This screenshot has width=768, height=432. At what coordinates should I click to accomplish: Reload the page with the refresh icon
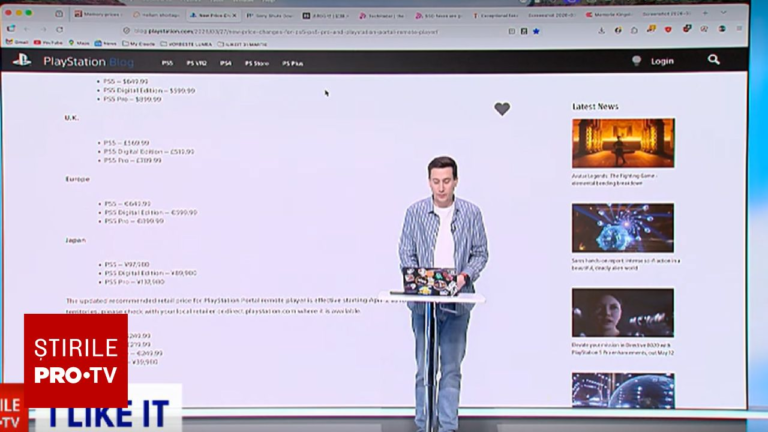pyautogui.click(x=59, y=29)
